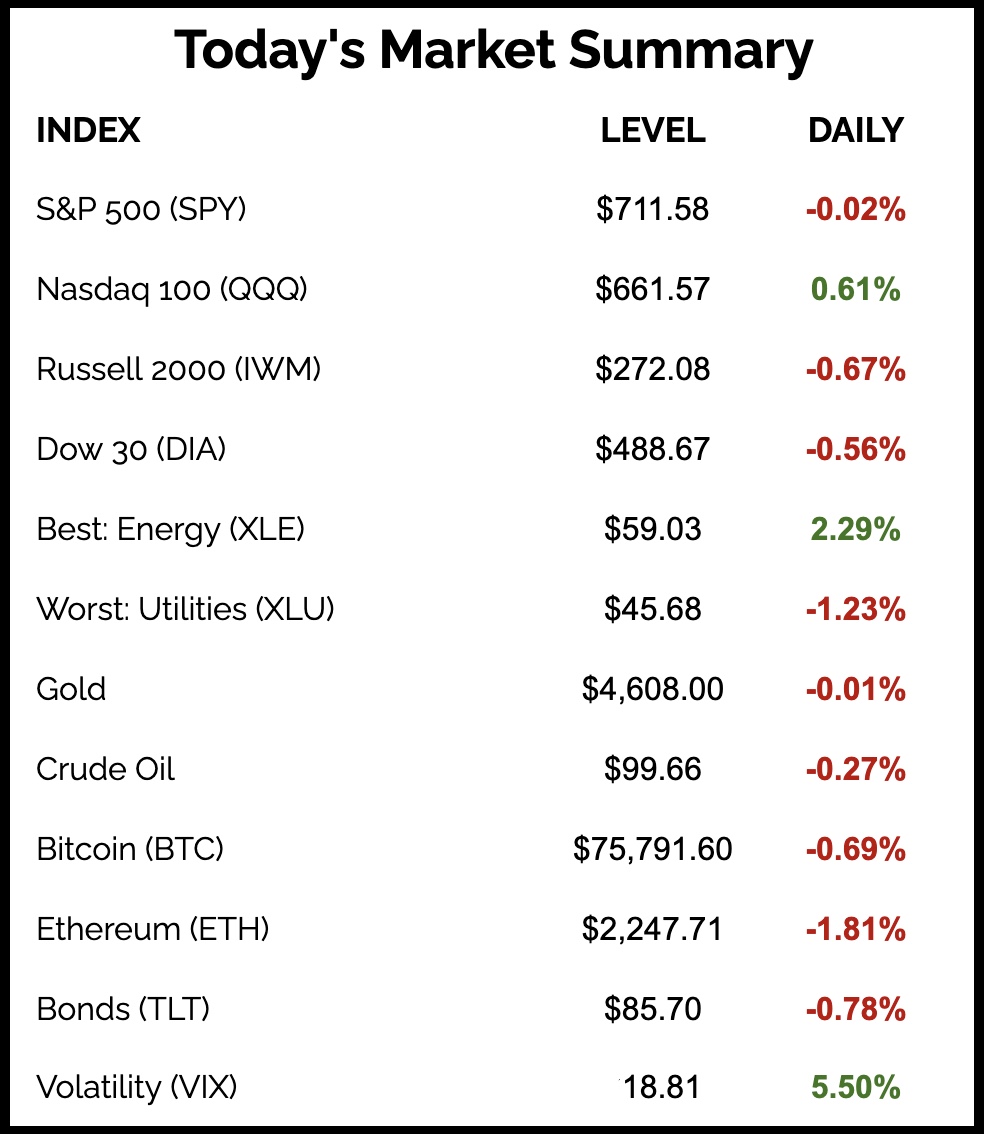Select the DAILY column header
Image resolution: width=984 pixels, height=1134 pixels.
[855, 130]
